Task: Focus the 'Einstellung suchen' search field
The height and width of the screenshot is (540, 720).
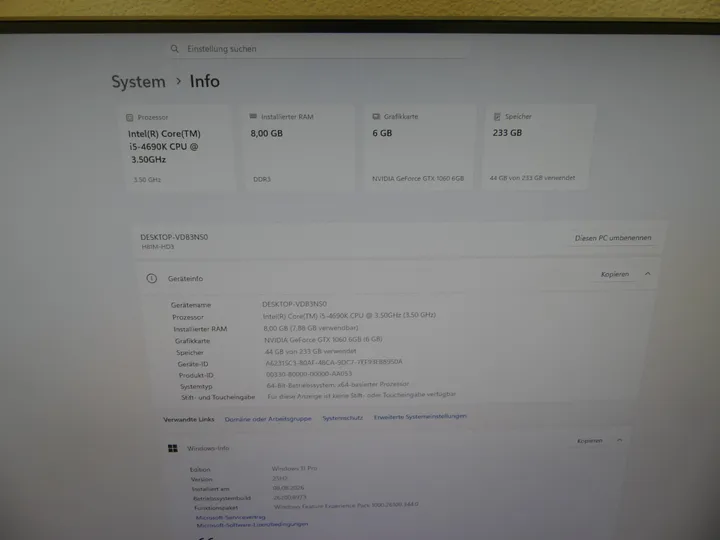Action: (x=318, y=49)
